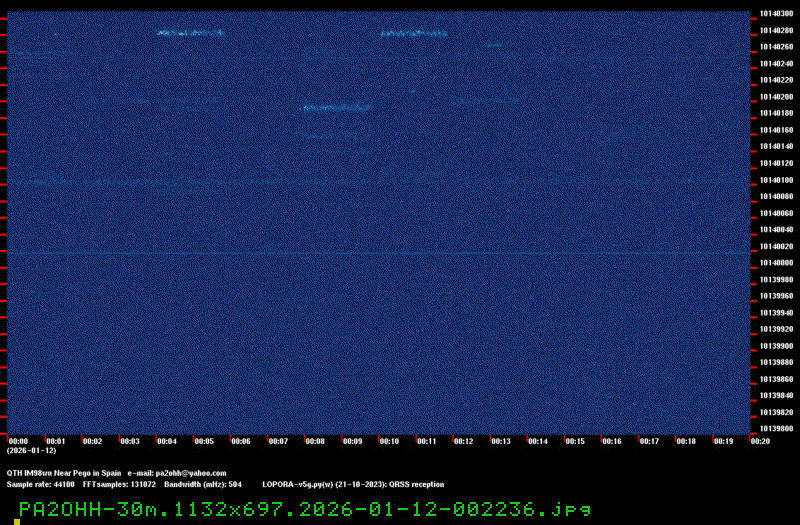Select the 10140220 frequency label
Image resolution: width=800 pixels, height=525 pixels.
point(776,80)
